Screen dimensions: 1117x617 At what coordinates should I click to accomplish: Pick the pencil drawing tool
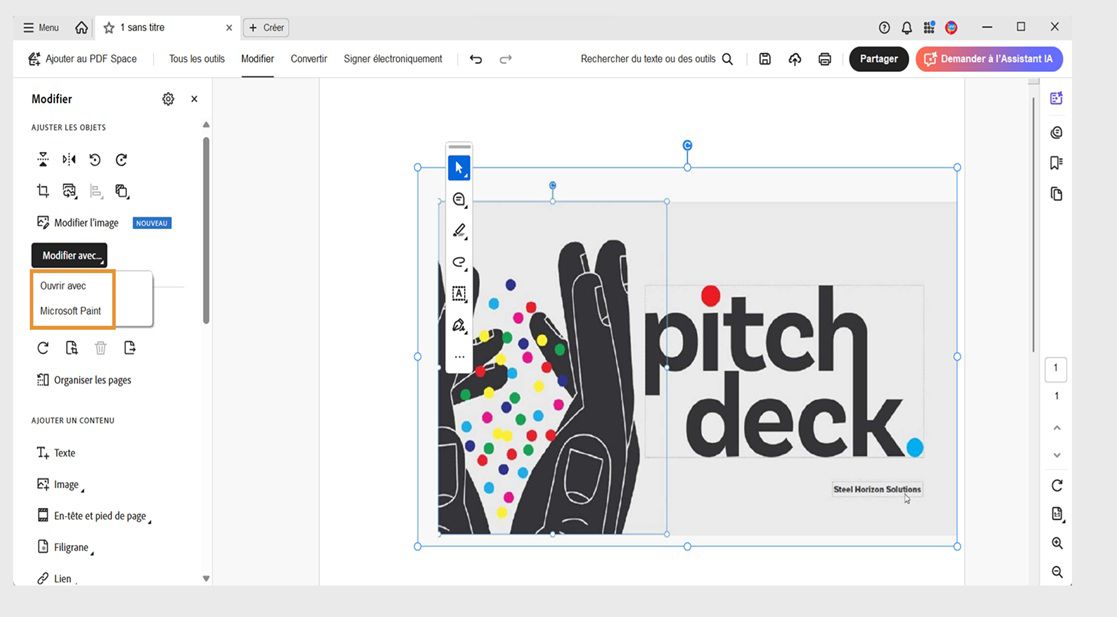click(459, 230)
